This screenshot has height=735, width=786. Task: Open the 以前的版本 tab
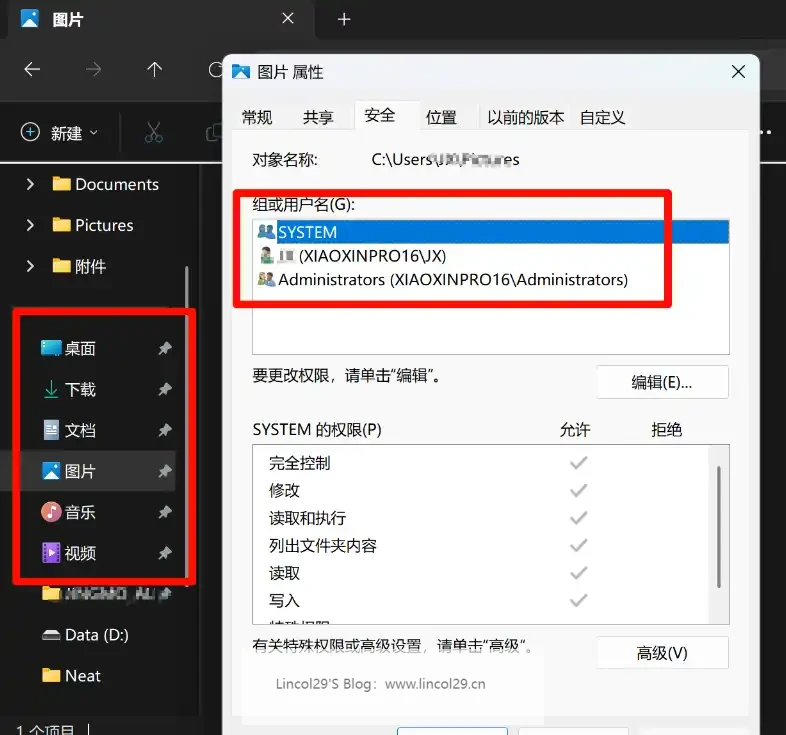pyautogui.click(x=525, y=117)
